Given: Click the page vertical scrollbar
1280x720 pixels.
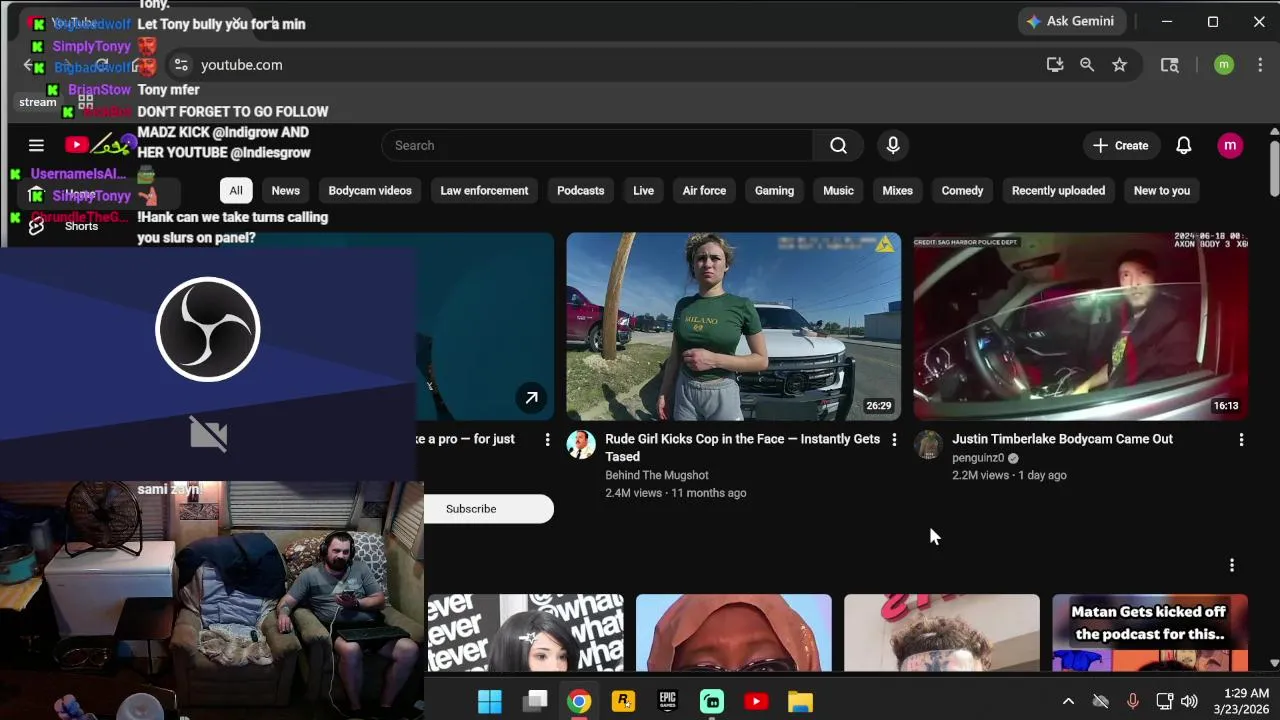Looking at the screenshot, I should (x=1273, y=170).
